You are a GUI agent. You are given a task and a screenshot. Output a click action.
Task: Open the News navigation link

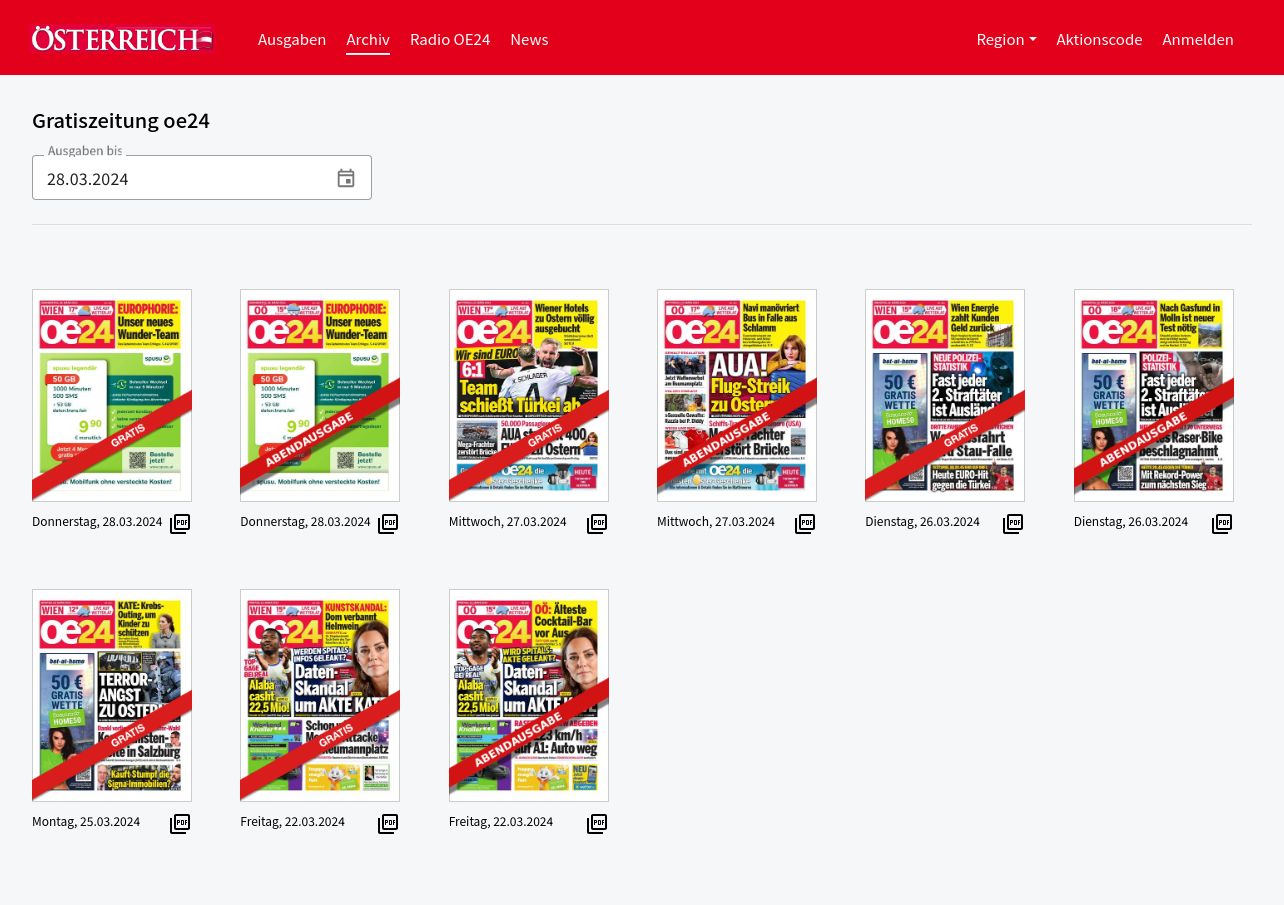click(x=529, y=39)
